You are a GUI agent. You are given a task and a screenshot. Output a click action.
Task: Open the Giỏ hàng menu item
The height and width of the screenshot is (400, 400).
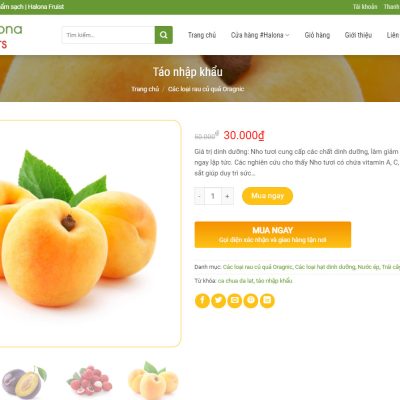317,35
